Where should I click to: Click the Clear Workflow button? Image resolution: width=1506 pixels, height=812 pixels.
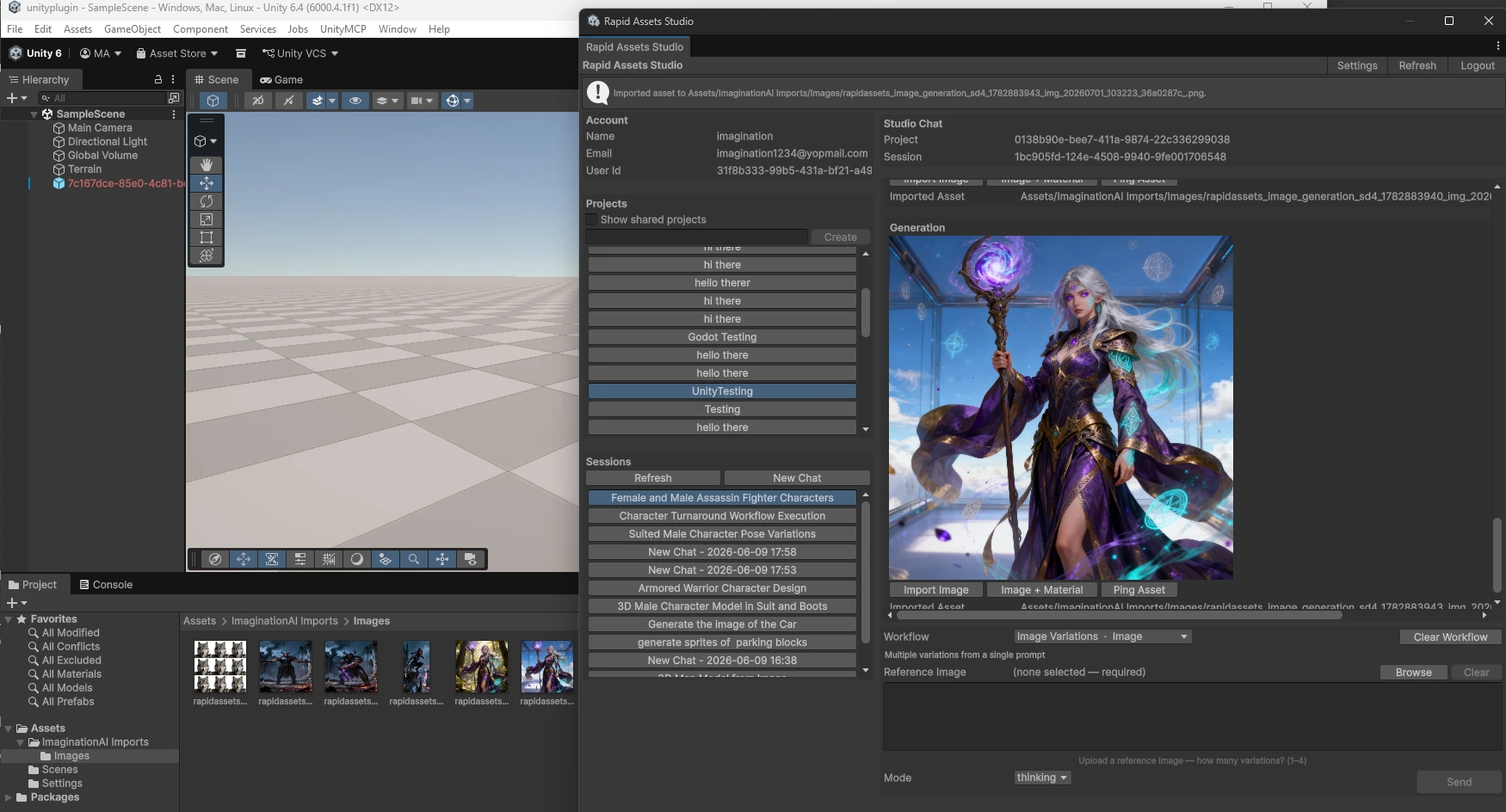click(1450, 637)
